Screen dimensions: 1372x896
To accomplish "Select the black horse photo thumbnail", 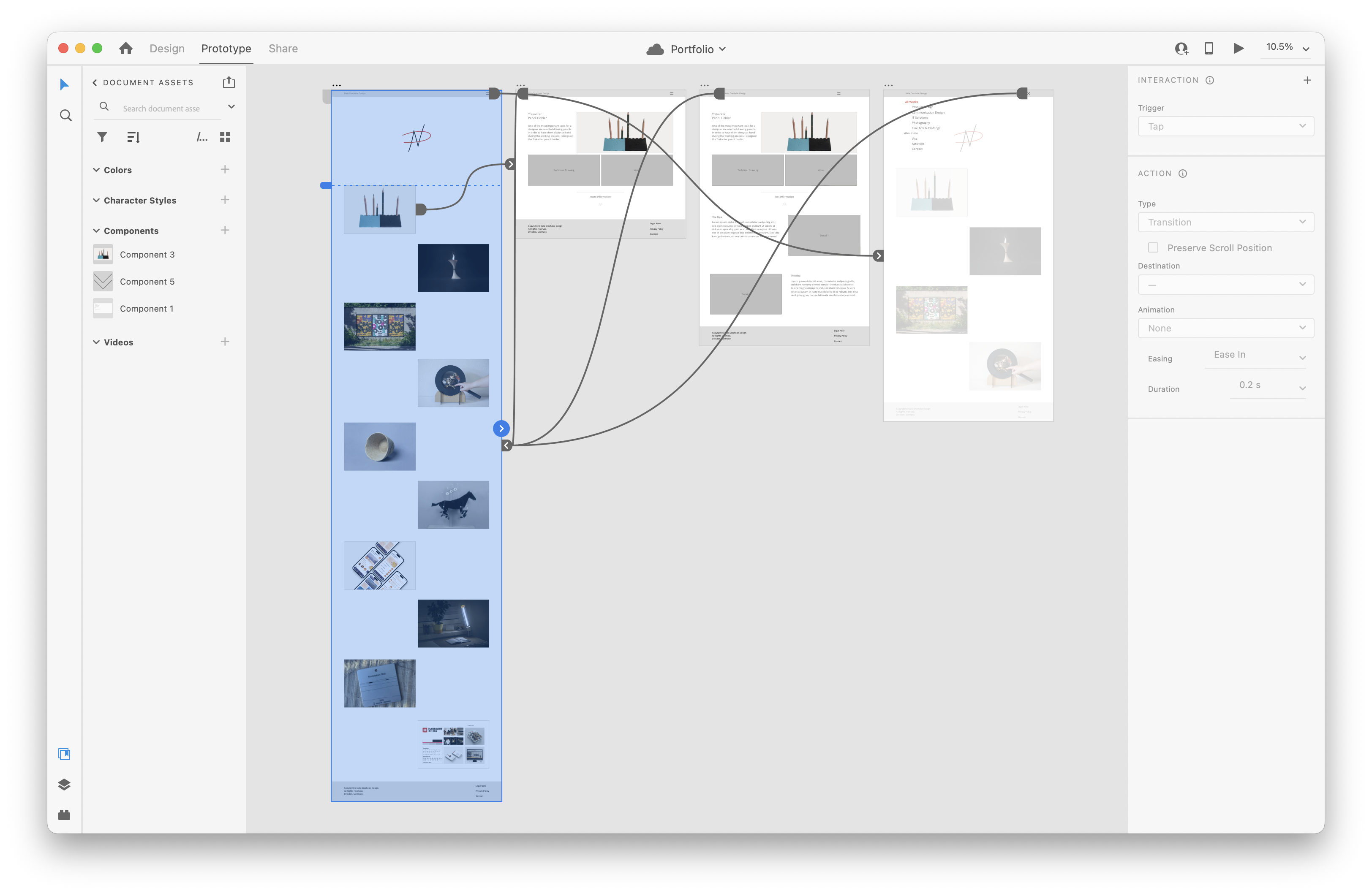I will [x=453, y=505].
